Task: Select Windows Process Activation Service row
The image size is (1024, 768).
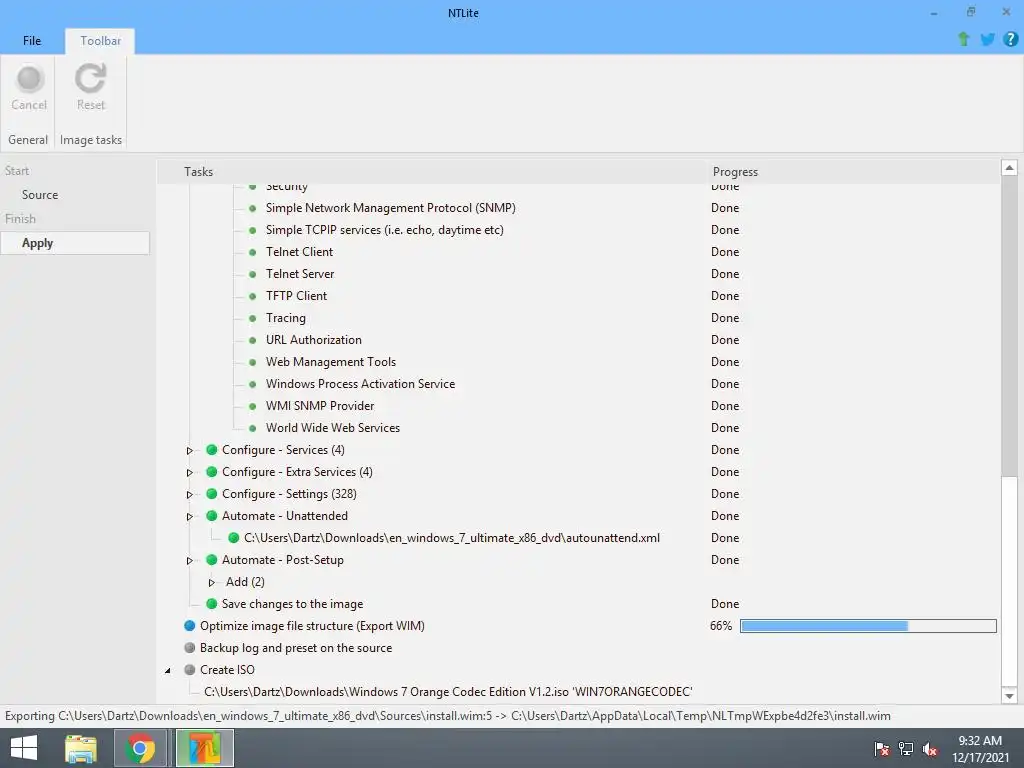Action: pyautogui.click(x=360, y=384)
